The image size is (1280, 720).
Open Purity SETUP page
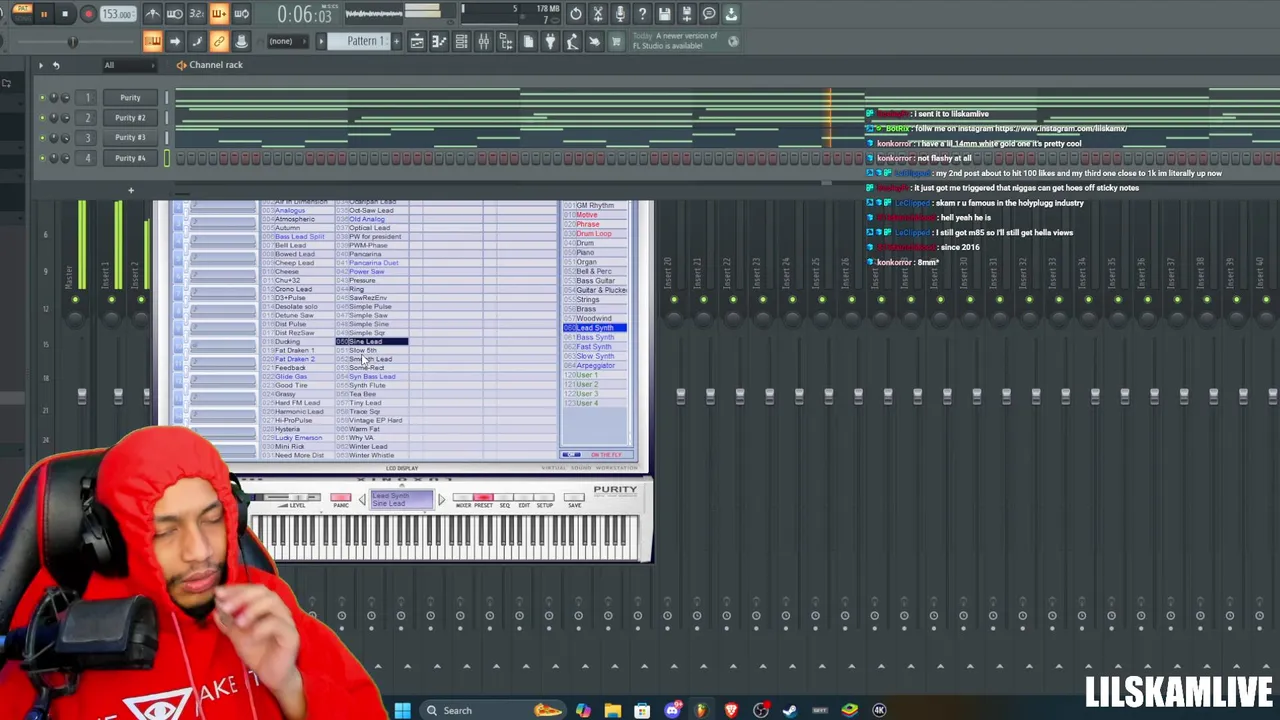pyautogui.click(x=545, y=499)
